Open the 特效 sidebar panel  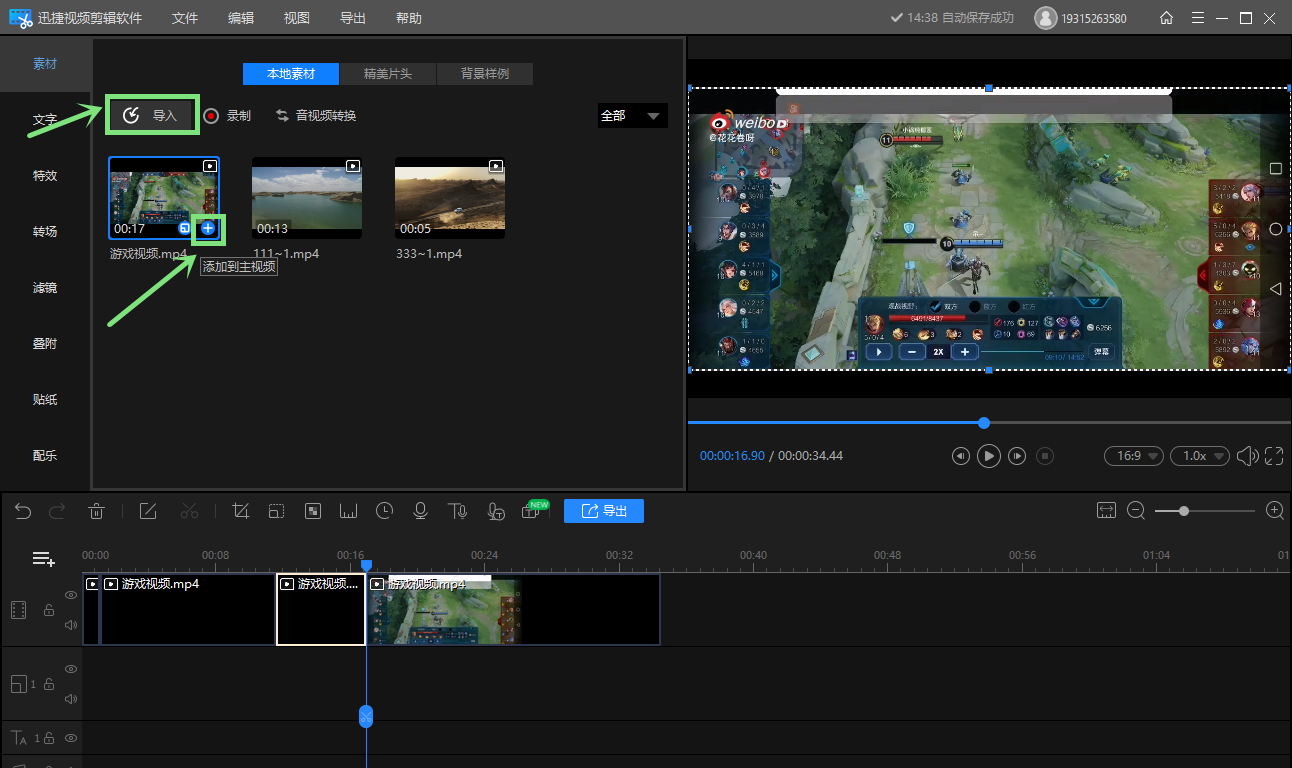(45, 176)
